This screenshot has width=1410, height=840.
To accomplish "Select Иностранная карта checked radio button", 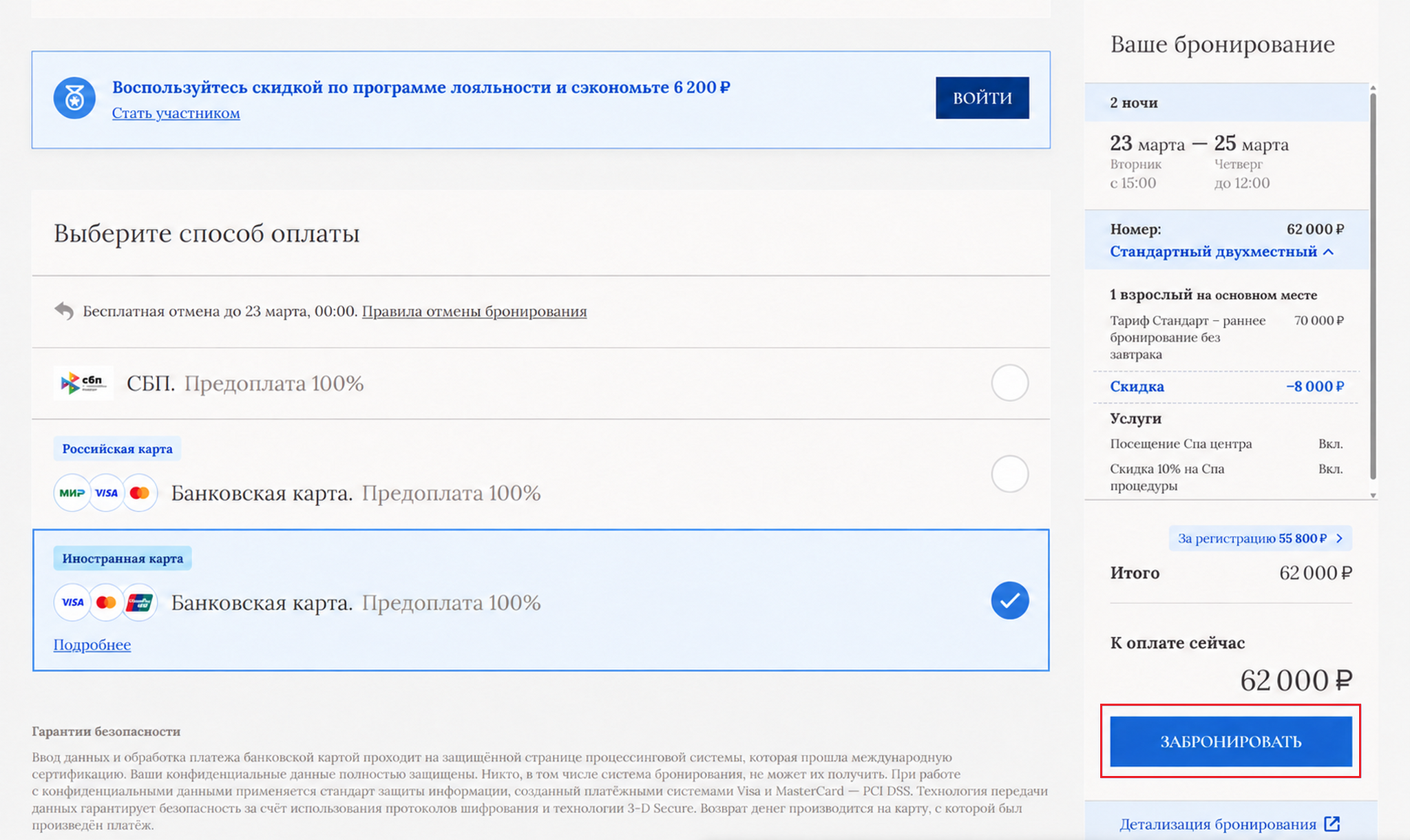I will (x=1010, y=600).
